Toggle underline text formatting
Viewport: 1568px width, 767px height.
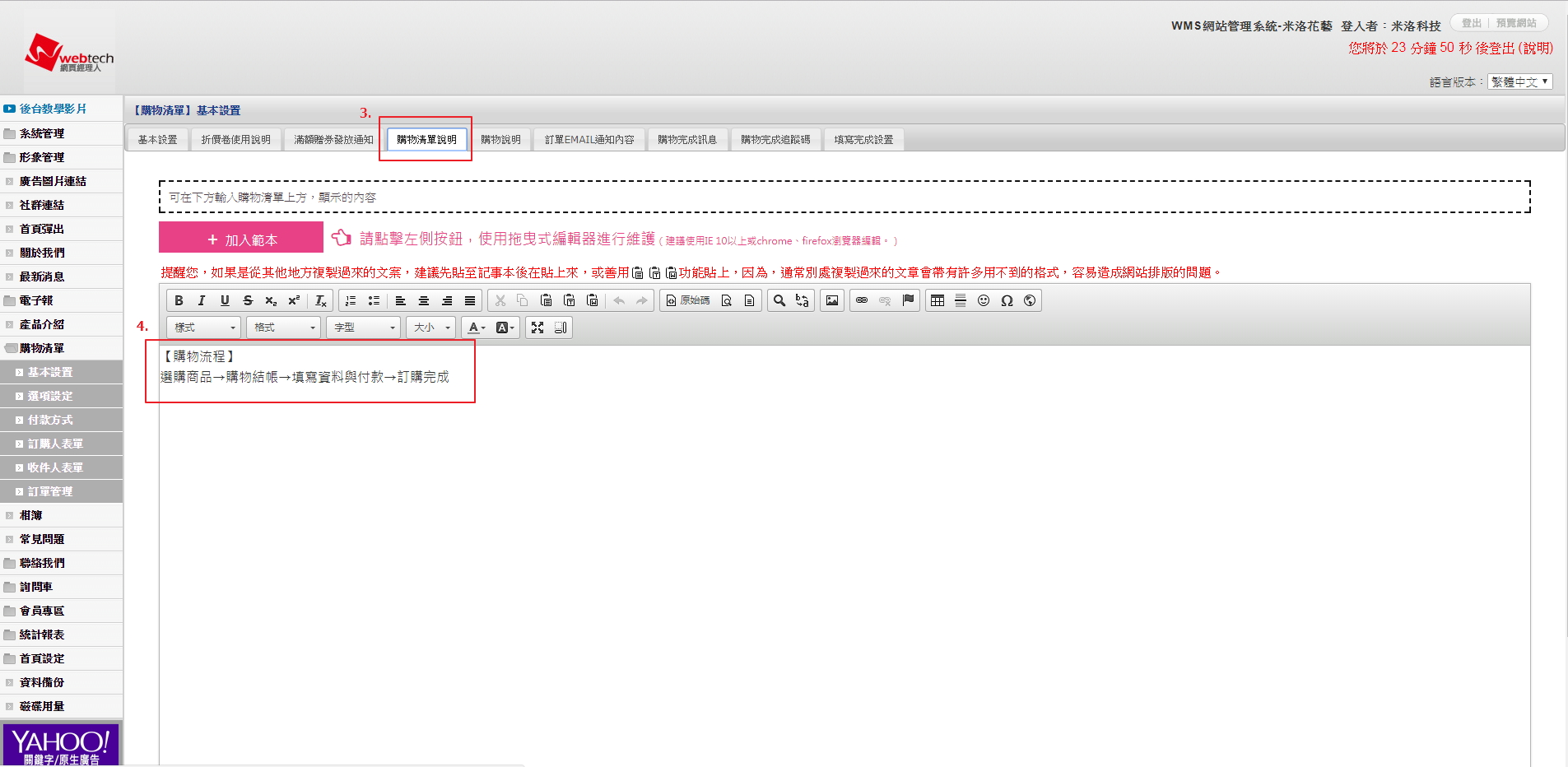click(225, 301)
